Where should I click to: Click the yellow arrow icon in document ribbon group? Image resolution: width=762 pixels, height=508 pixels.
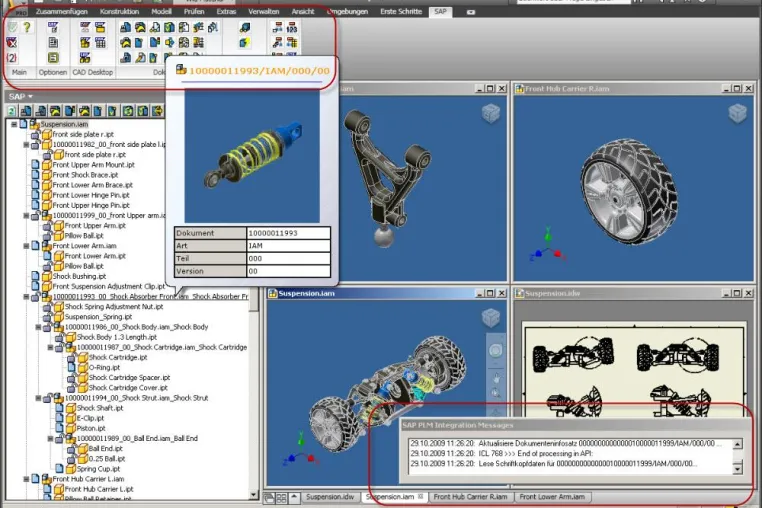(x=169, y=43)
